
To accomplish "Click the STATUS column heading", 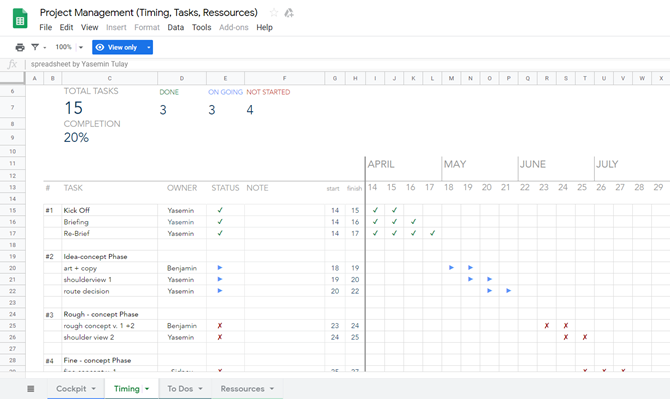I will 225,188.
